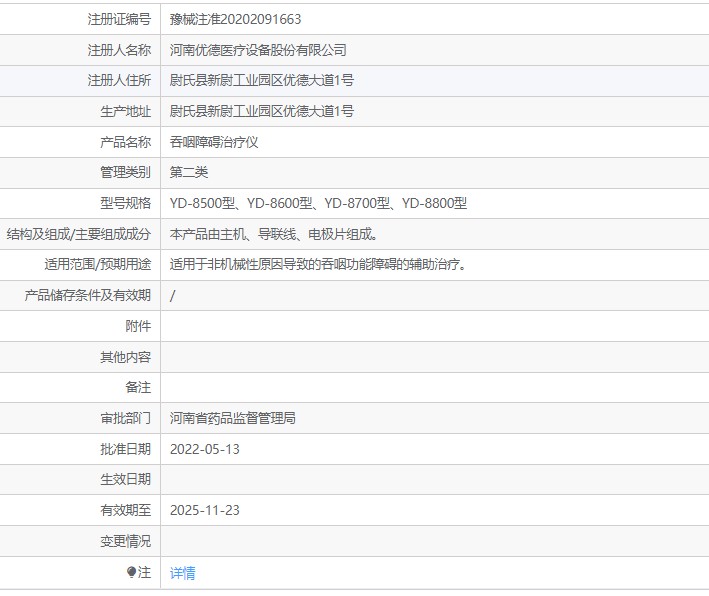Select the text 河南优德医疗设备股份有限公司

point(258,50)
